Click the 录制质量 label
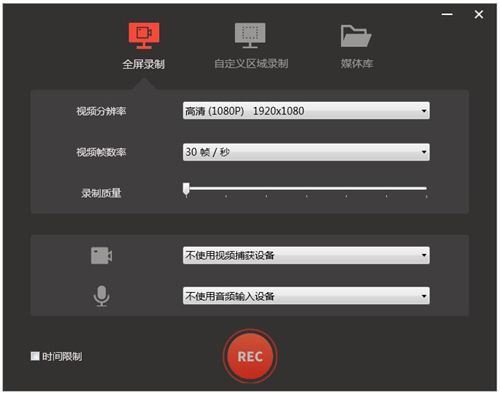The image size is (500, 393). click(x=101, y=193)
